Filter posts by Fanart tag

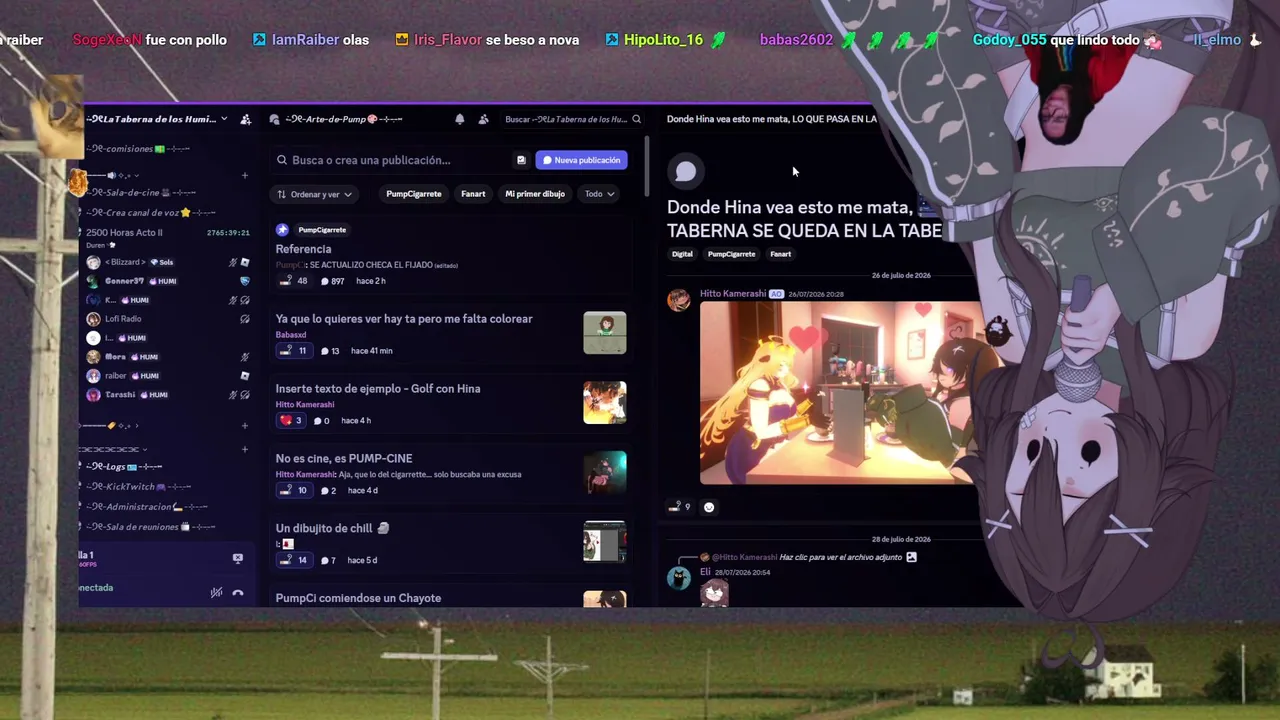[473, 194]
